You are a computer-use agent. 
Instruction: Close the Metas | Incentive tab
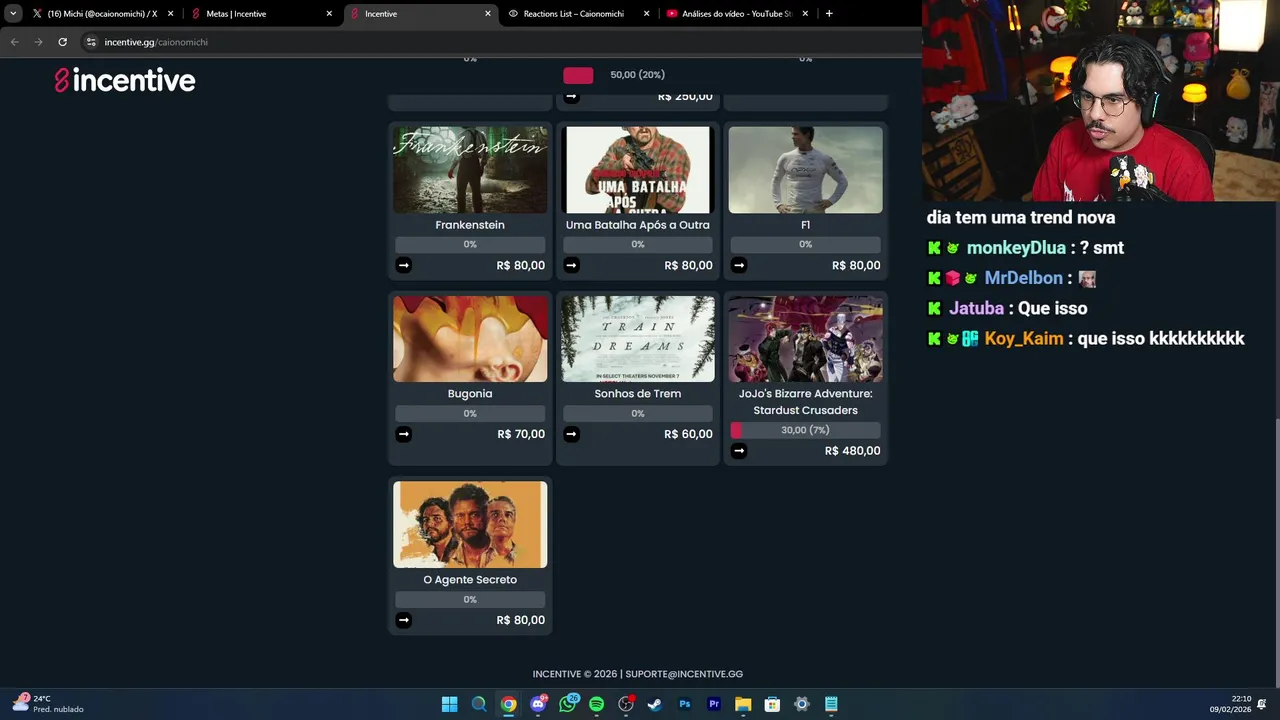point(329,14)
